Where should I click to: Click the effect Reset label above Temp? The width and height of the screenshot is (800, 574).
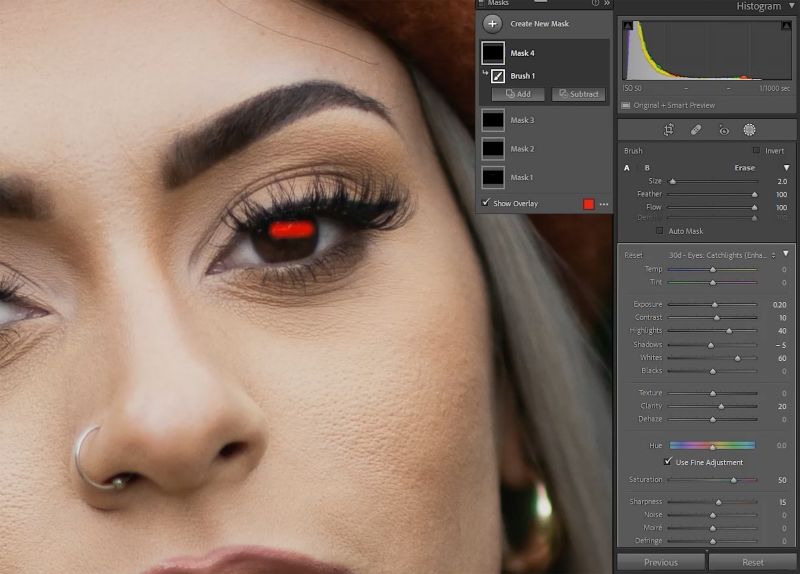coord(634,255)
